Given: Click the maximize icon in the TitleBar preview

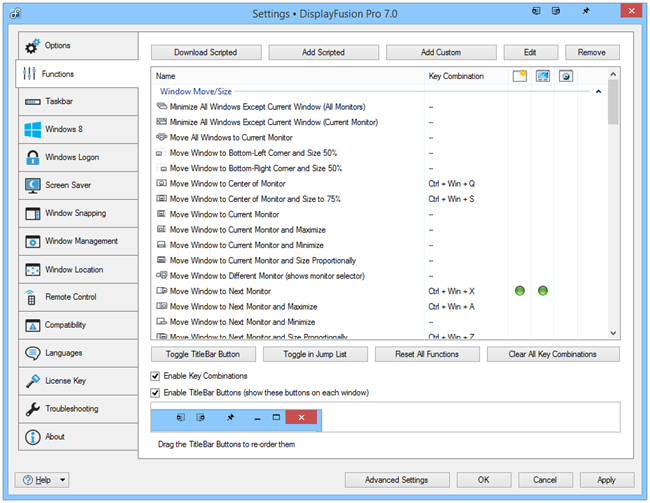Looking at the screenshot, I should (x=276, y=417).
